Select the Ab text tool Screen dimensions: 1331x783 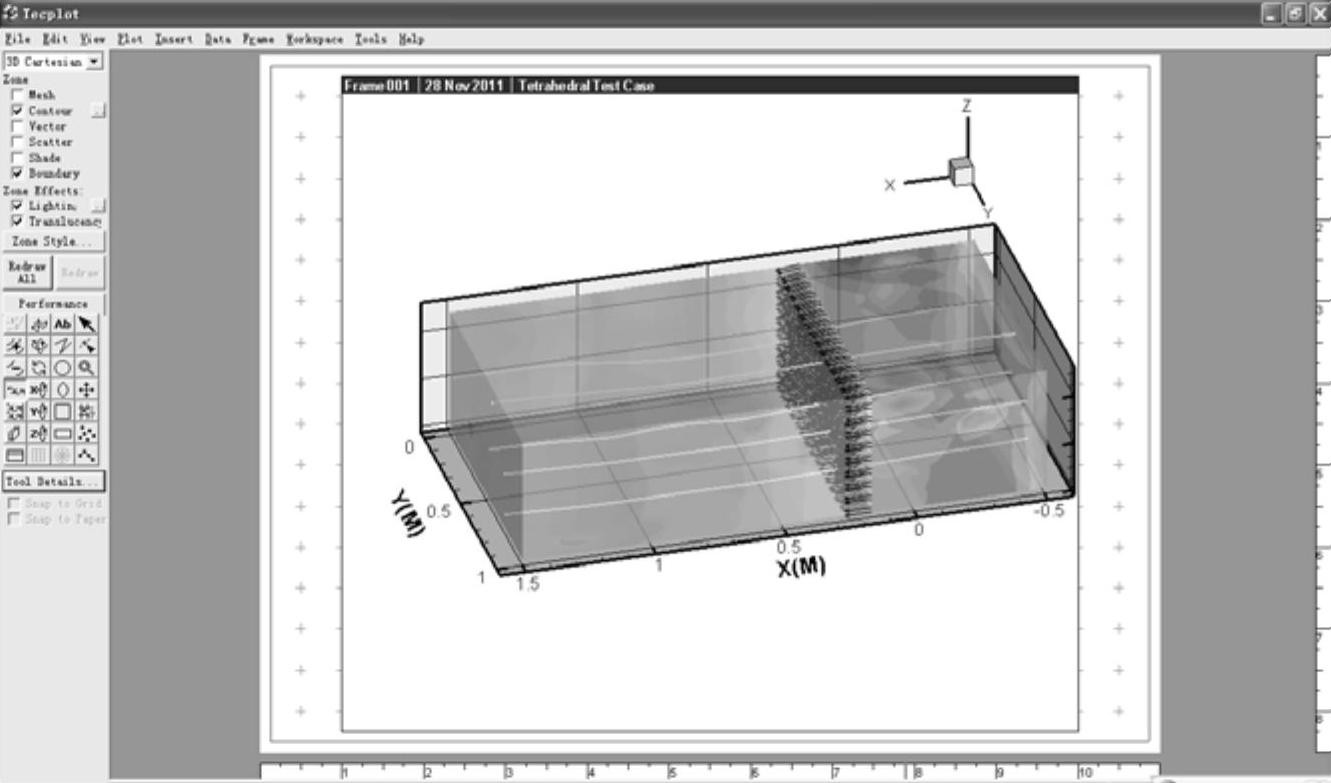click(x=62, y=323)
